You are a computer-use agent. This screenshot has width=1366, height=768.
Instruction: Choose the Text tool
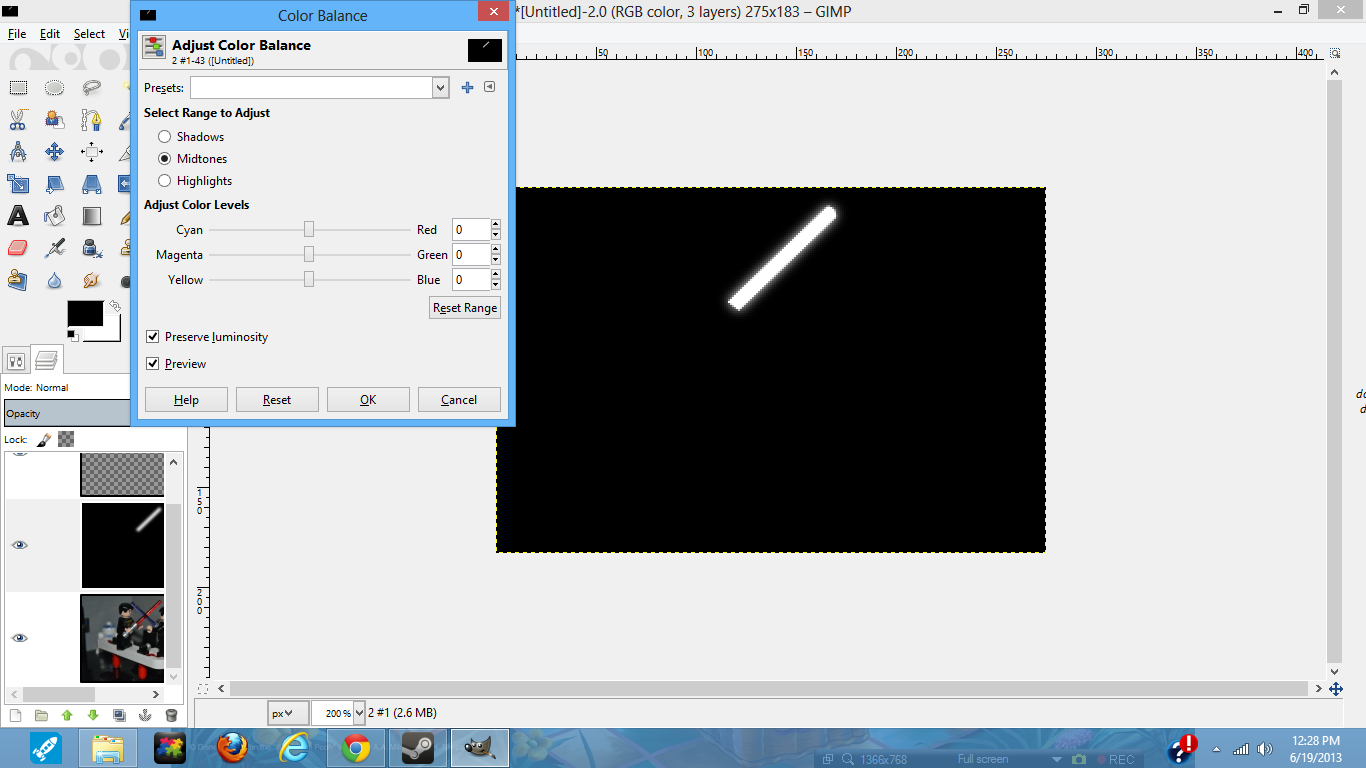[17, 216]
